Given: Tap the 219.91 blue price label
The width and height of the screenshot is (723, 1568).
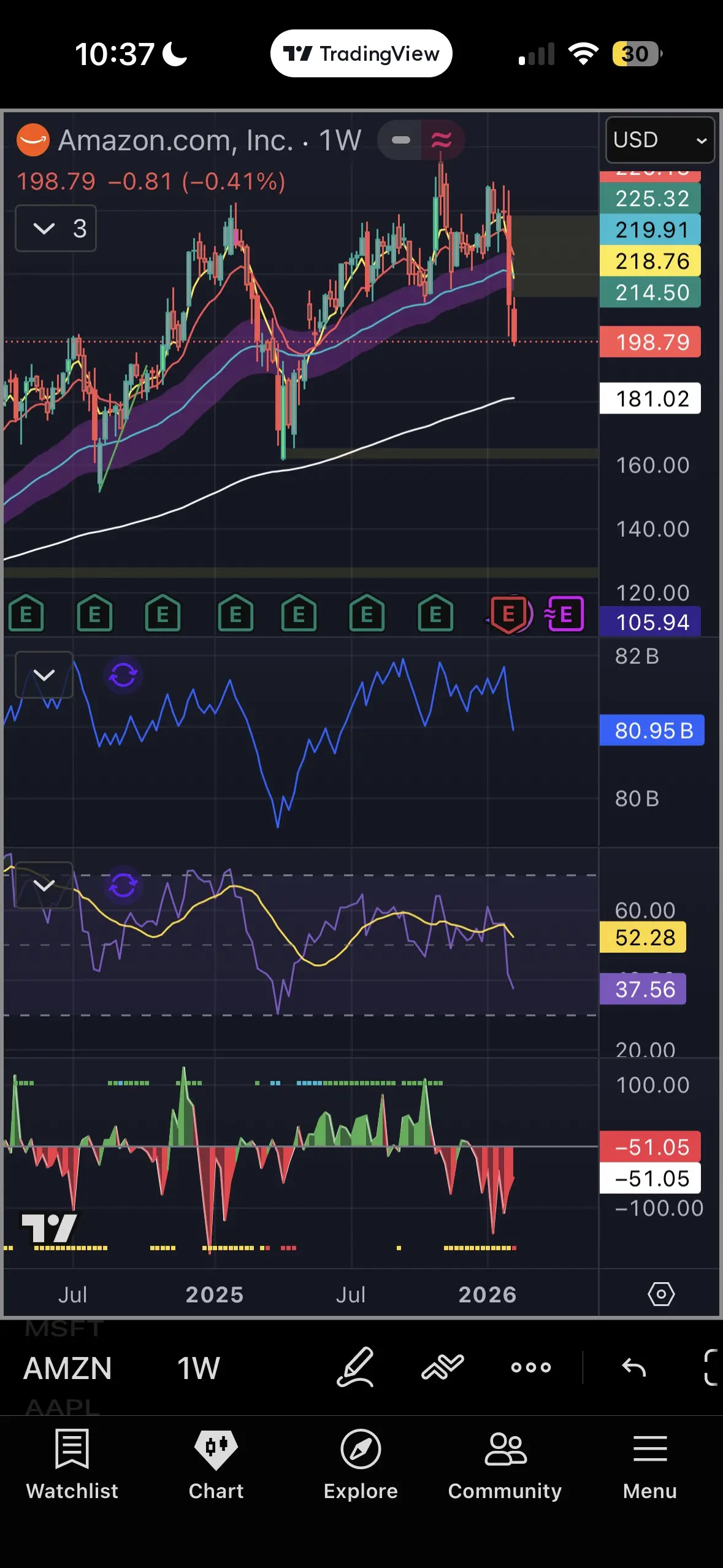Looking at the screenshot, I should pyautogui.click(x=650, y=229).
